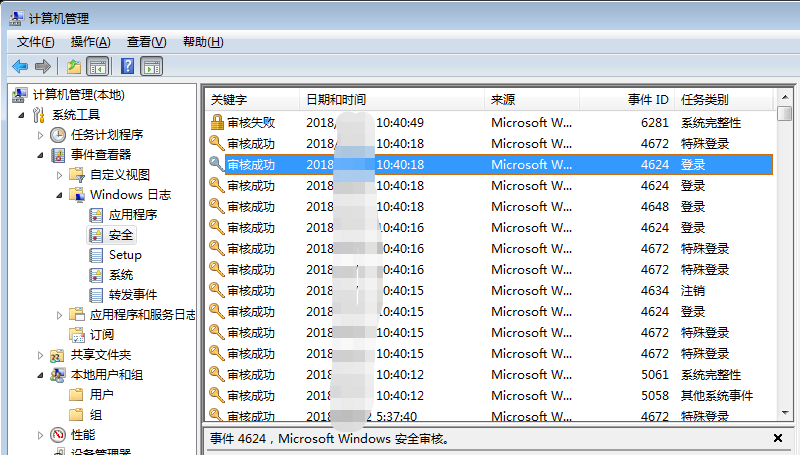Click the blue Help question mark icon
This screenshot has width=800, height=455.
[x=127, y=66]
